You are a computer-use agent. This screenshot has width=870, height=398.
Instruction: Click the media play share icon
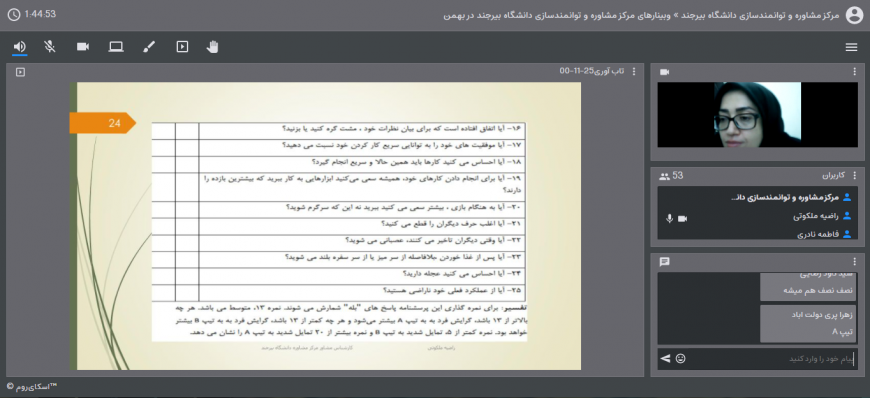[x=182, y=47]
